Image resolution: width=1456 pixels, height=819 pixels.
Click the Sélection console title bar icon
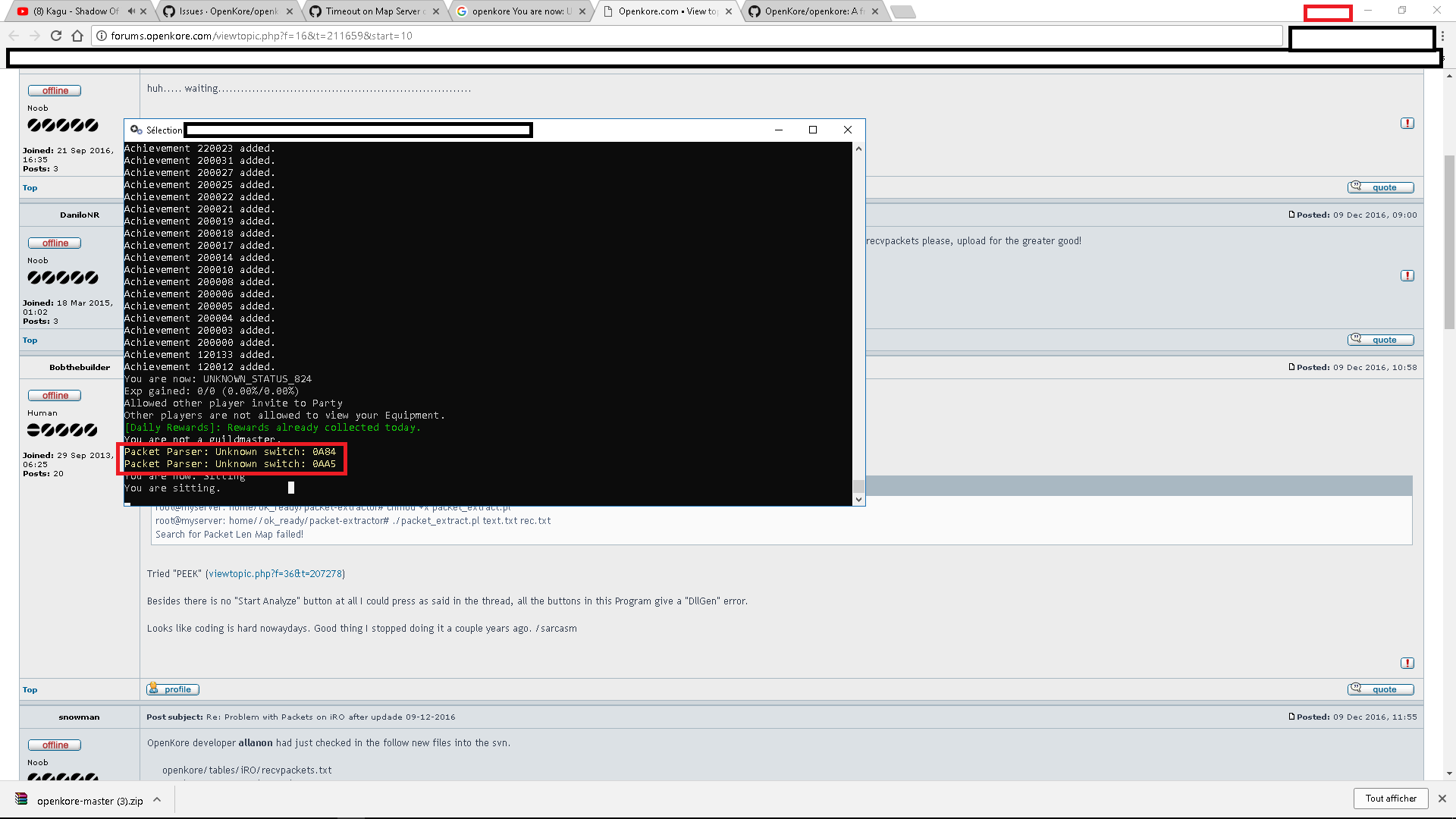pos(136,130)
